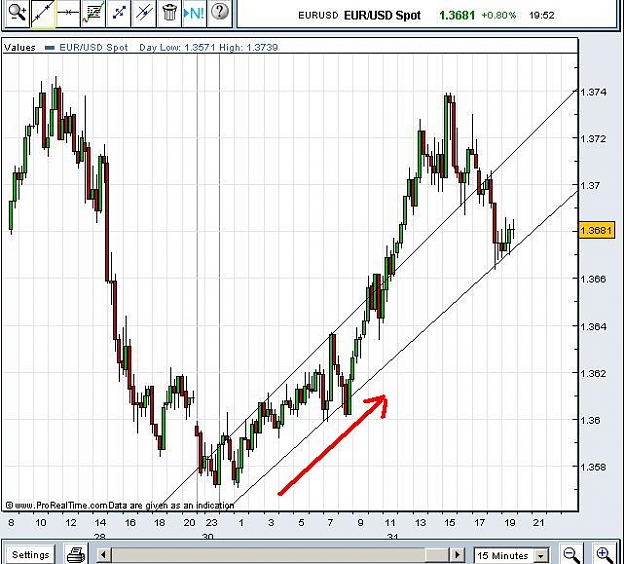Select the horizontal line tool

coord(68,13)
